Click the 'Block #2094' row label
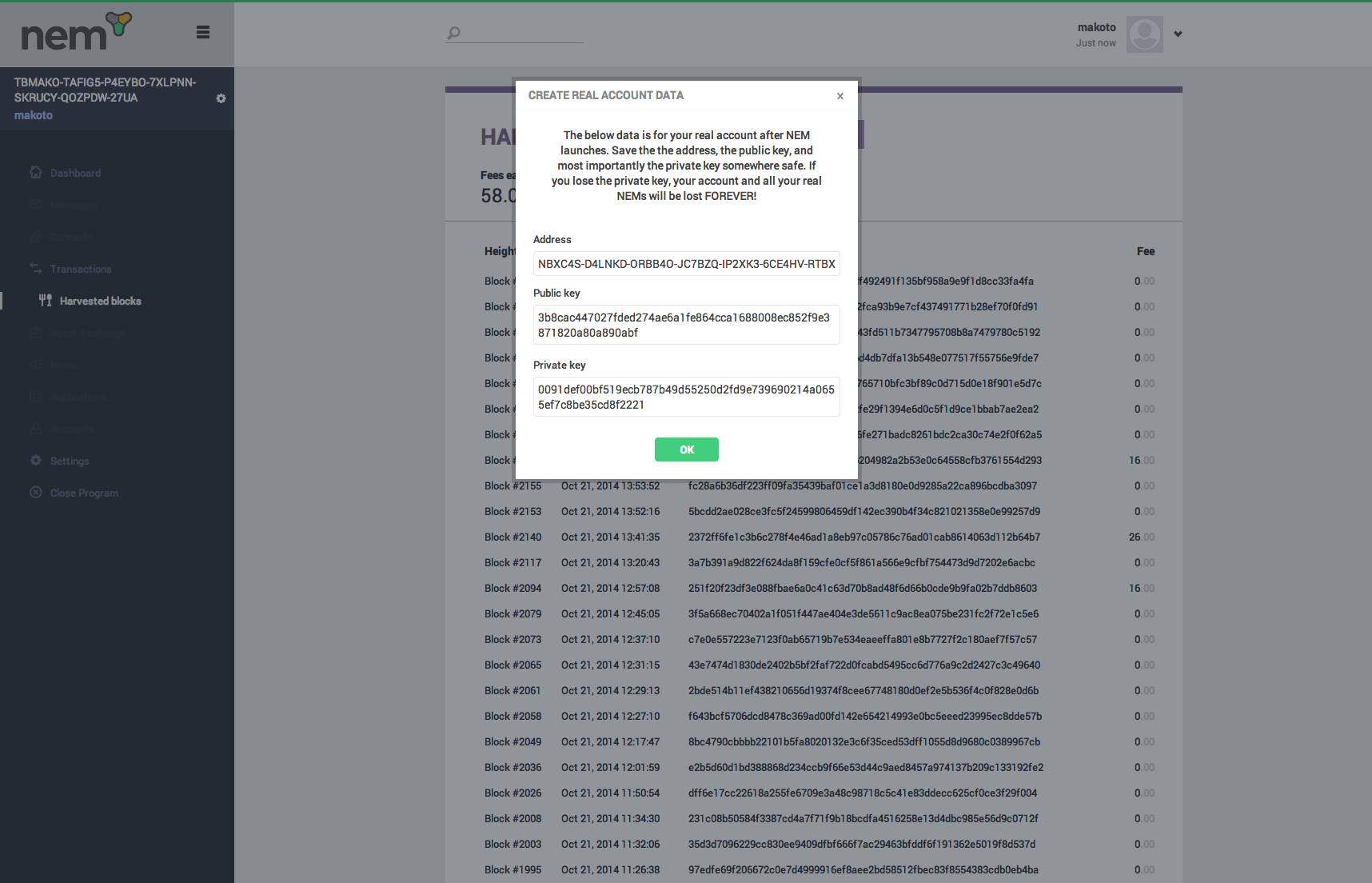Viewport: 1372px width, 883px height. (513, 588)
